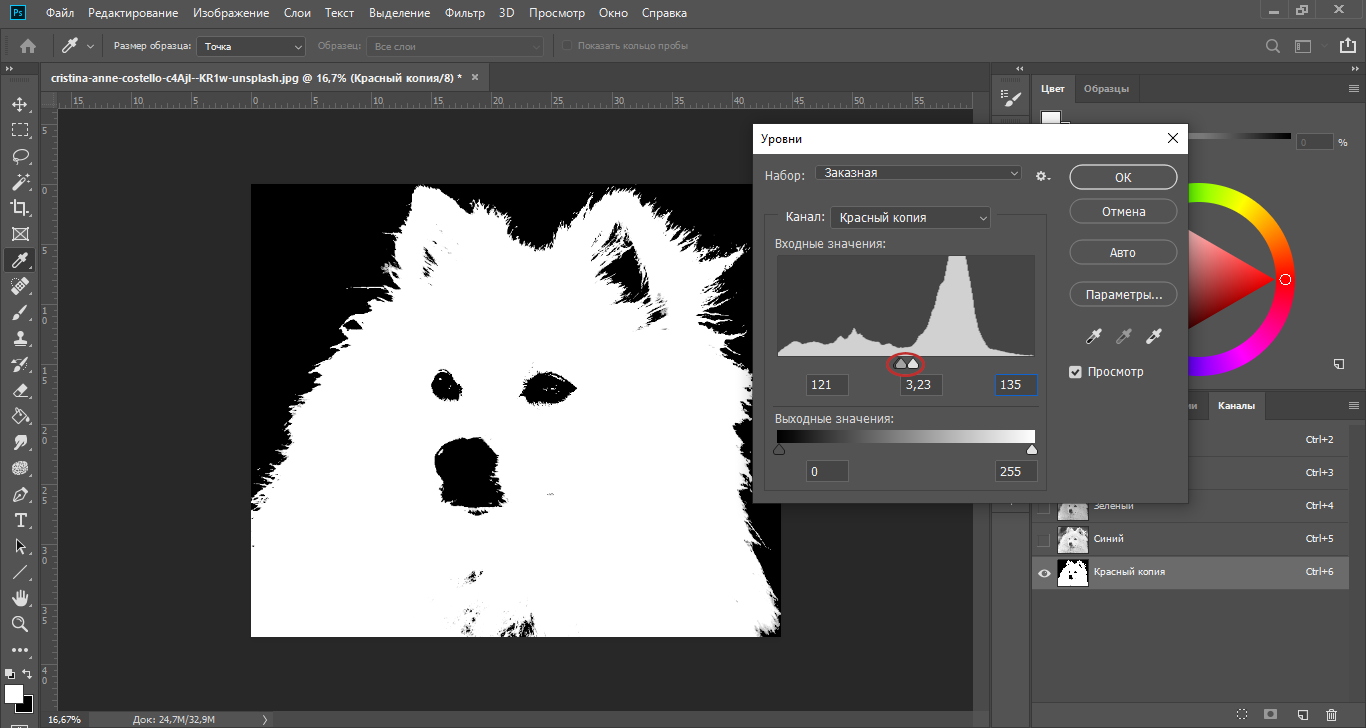The height and width of the screenshot is (728, 1366).
Task: Select the Text tool
Action: (x=20, y=520)
